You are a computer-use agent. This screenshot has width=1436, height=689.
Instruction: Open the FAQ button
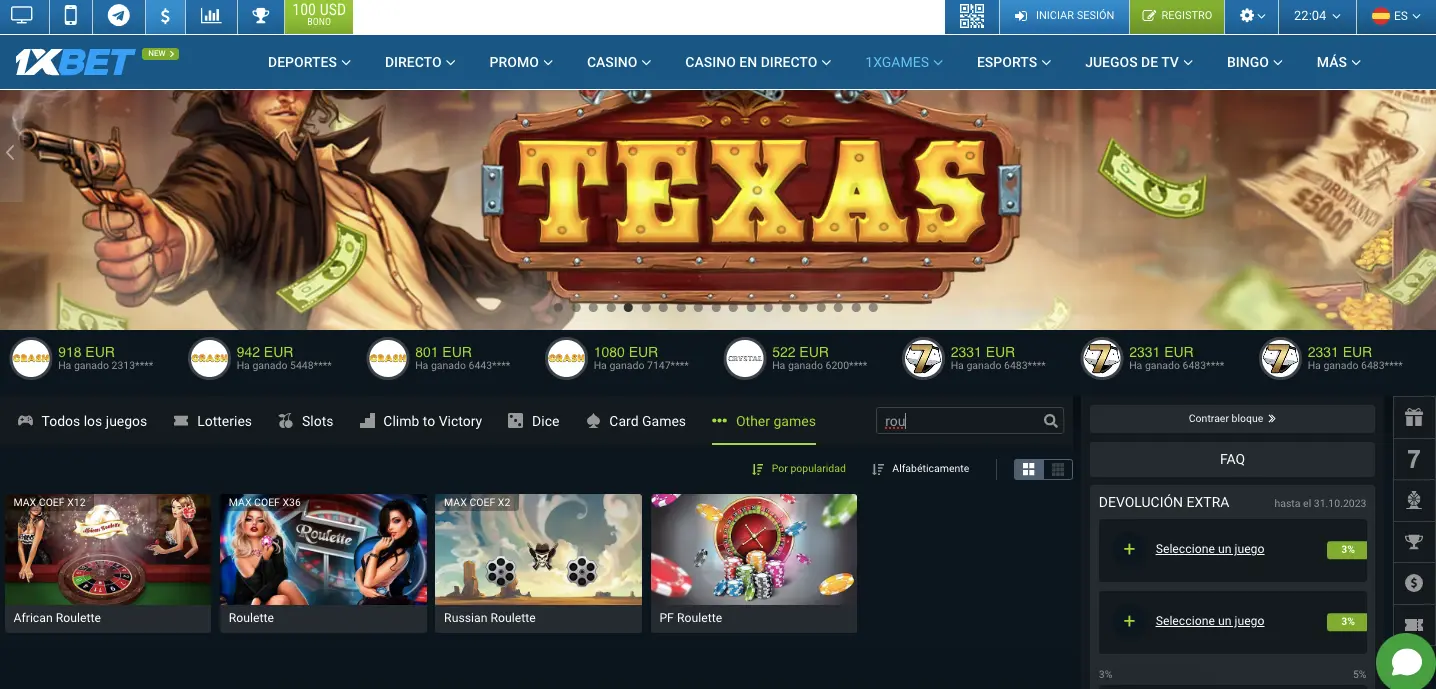1232,459
